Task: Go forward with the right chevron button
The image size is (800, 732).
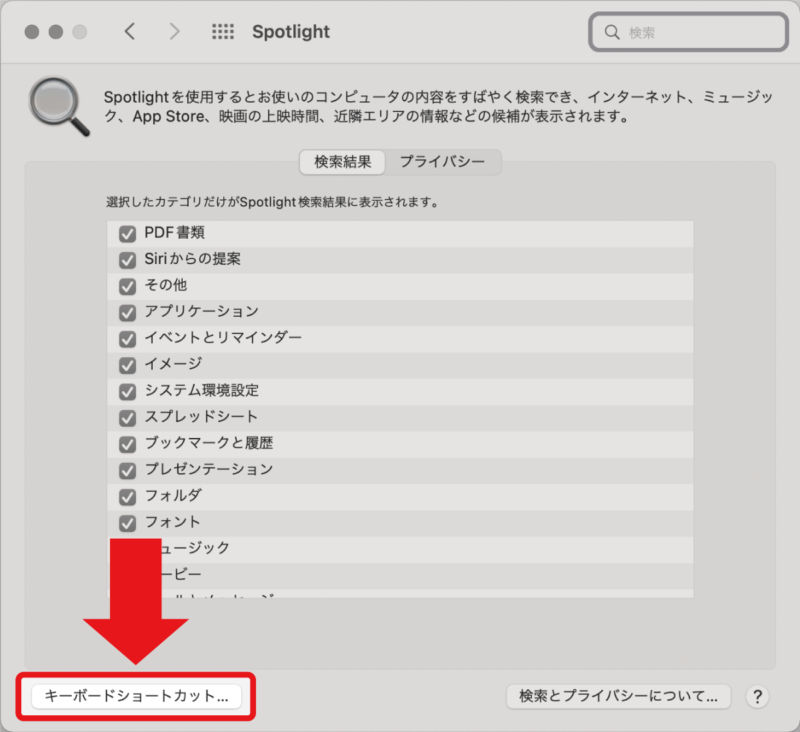Action: point(174,32)
